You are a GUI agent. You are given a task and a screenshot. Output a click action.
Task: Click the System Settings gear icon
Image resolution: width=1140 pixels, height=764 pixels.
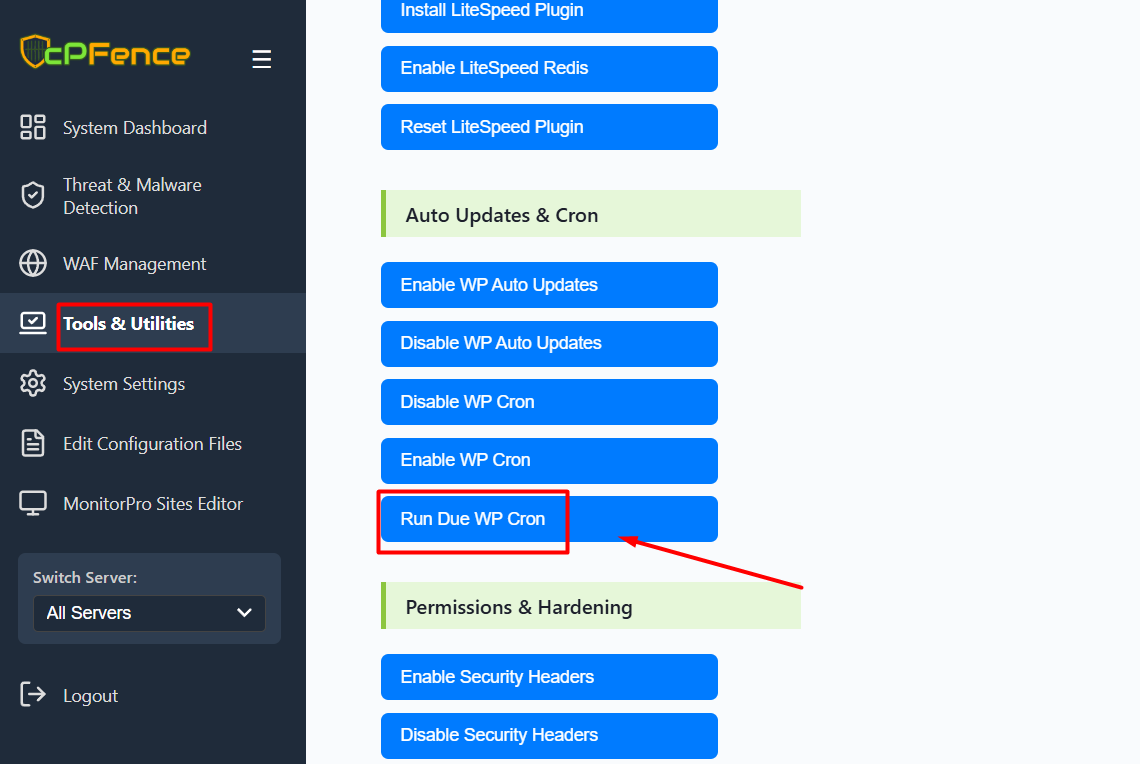click(33, 384)
